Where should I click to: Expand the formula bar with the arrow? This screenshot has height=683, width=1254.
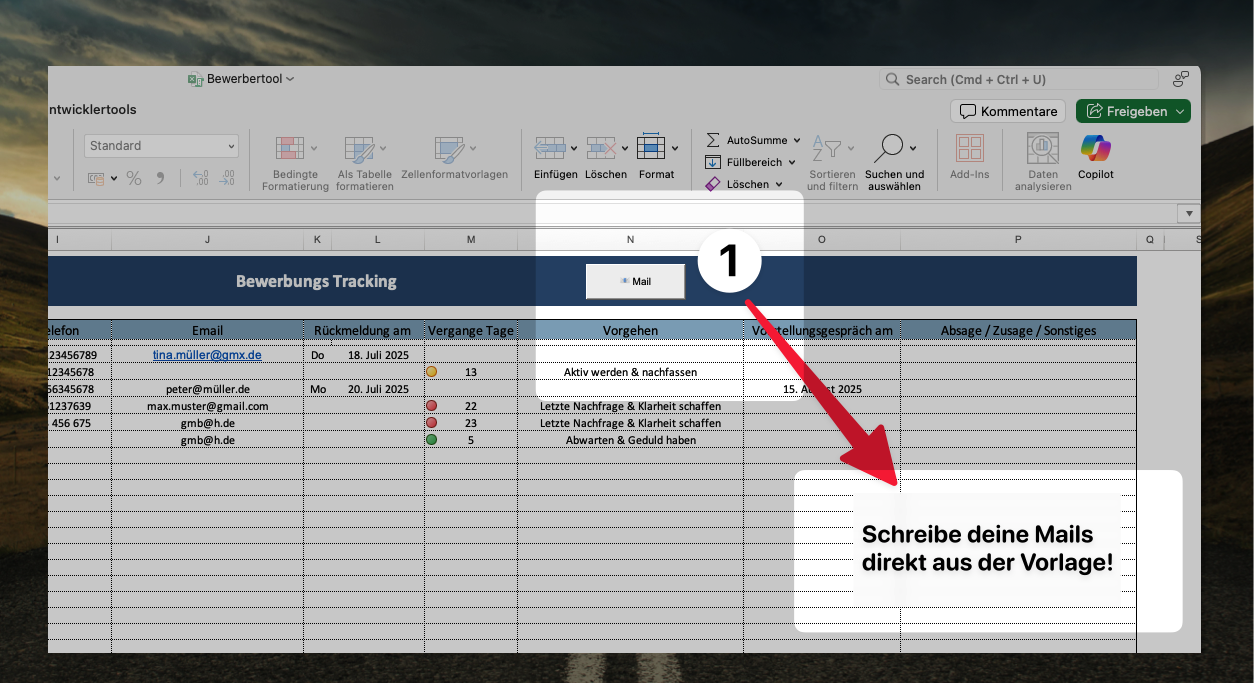coord(1189,213)
